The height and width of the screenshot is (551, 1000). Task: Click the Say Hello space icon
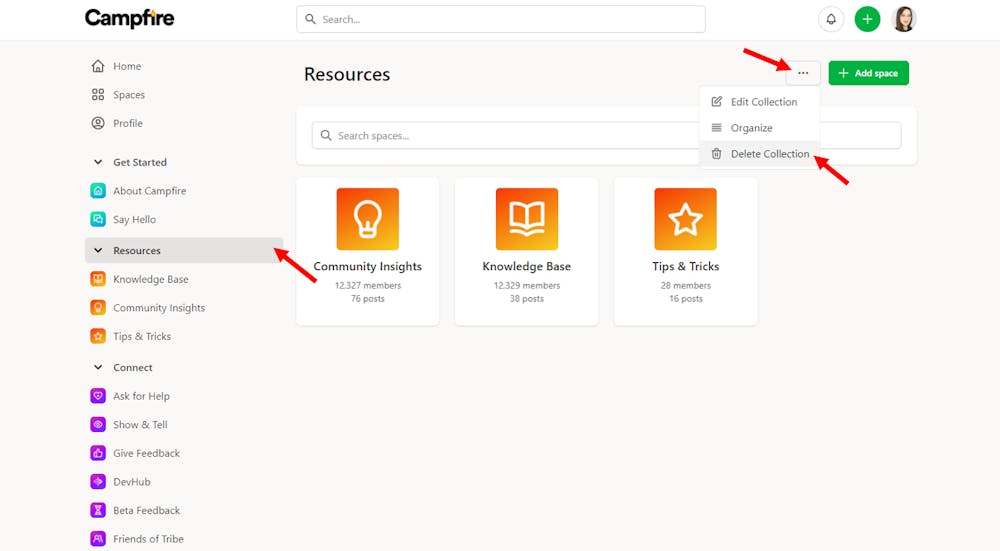[x=98, y=219]
